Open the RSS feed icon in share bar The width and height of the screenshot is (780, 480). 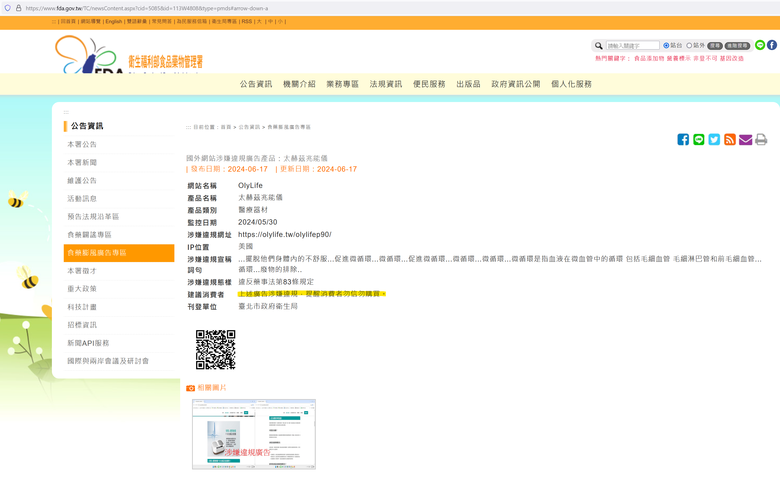730,139
